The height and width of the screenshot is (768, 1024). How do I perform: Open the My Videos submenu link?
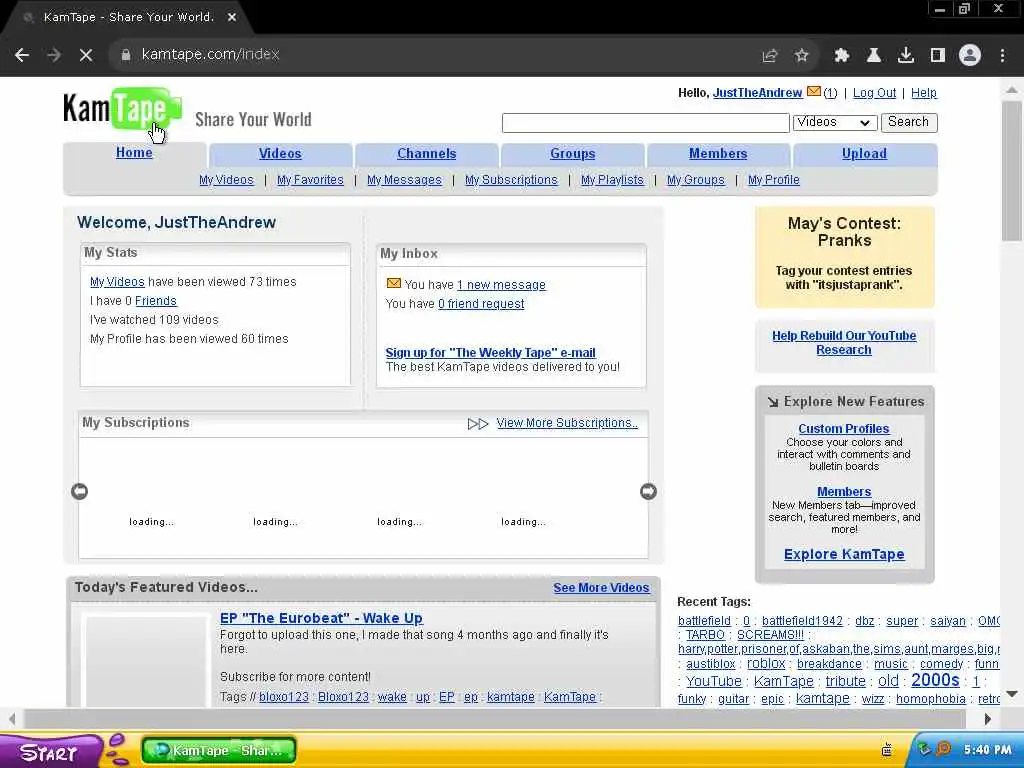coord(226,180)
